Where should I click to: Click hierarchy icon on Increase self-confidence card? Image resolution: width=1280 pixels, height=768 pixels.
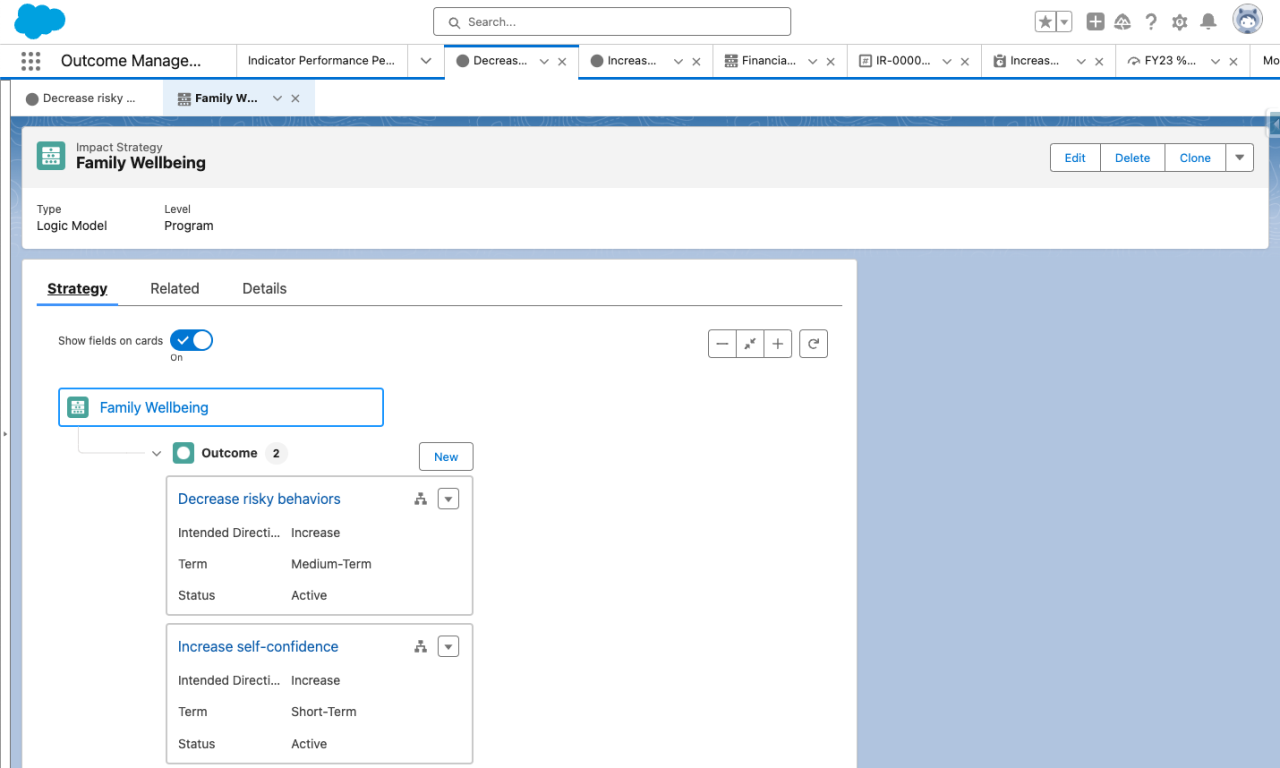click(x=421, y=647)
